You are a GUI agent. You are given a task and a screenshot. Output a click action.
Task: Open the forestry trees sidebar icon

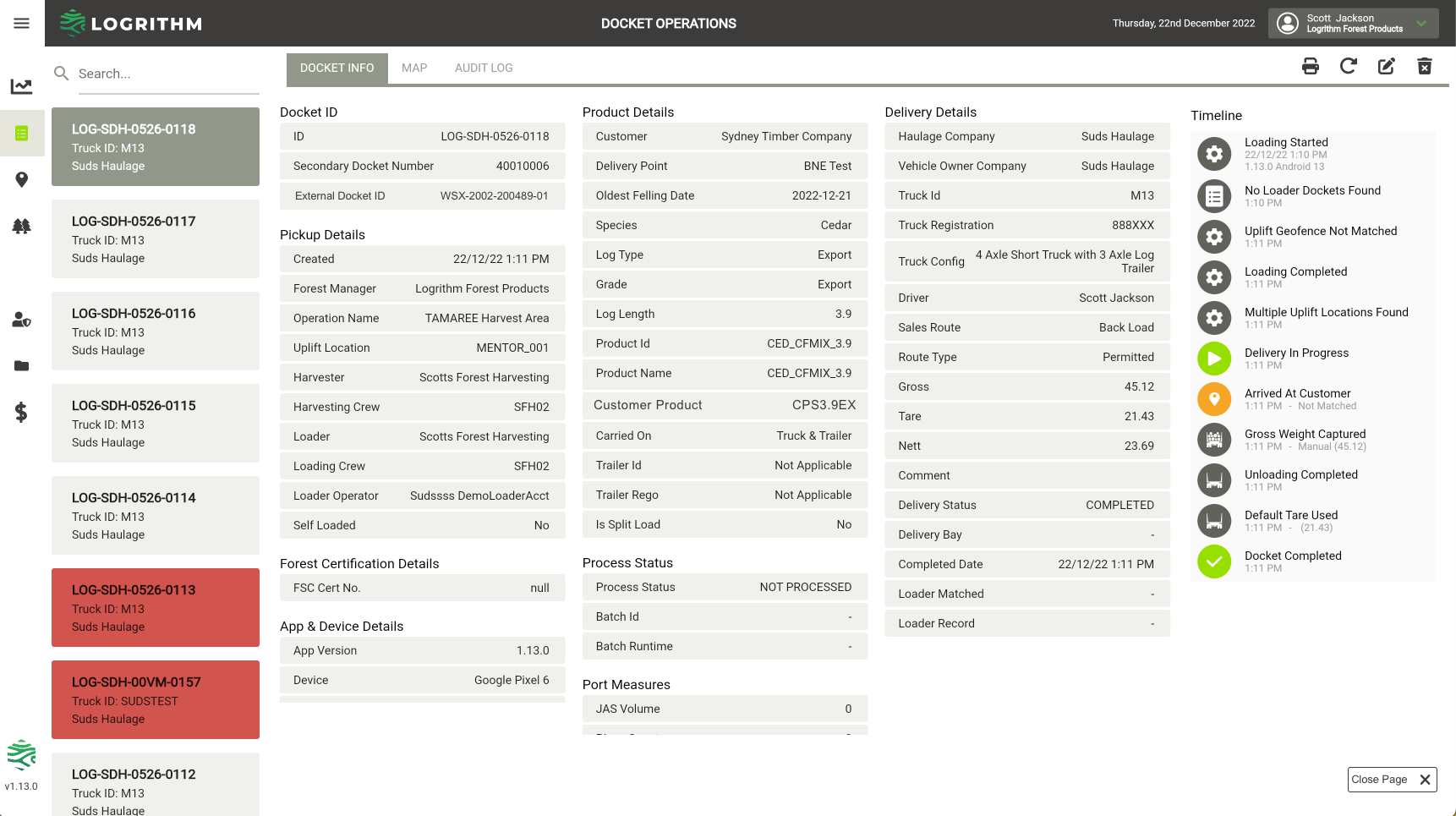[x=22, y=226]
